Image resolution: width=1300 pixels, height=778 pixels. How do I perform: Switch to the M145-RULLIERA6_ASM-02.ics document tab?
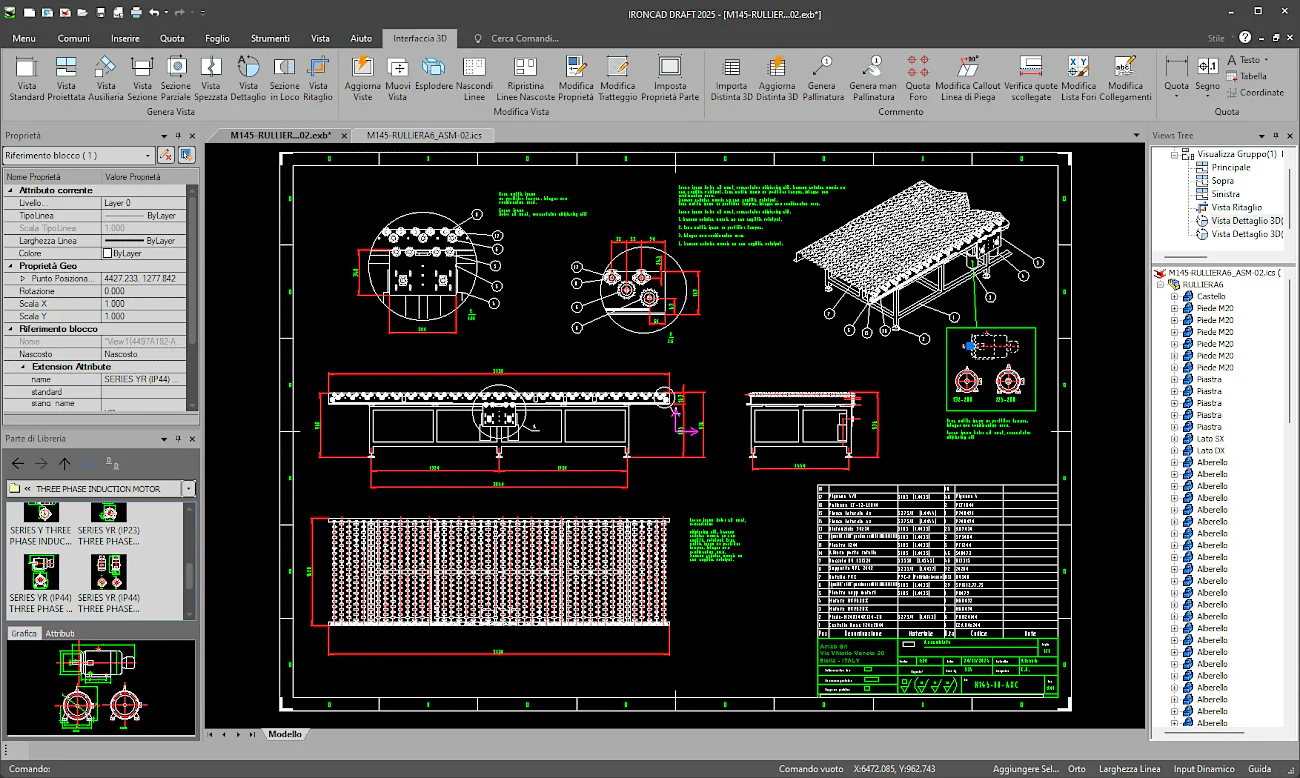click(x=424, y=135)
